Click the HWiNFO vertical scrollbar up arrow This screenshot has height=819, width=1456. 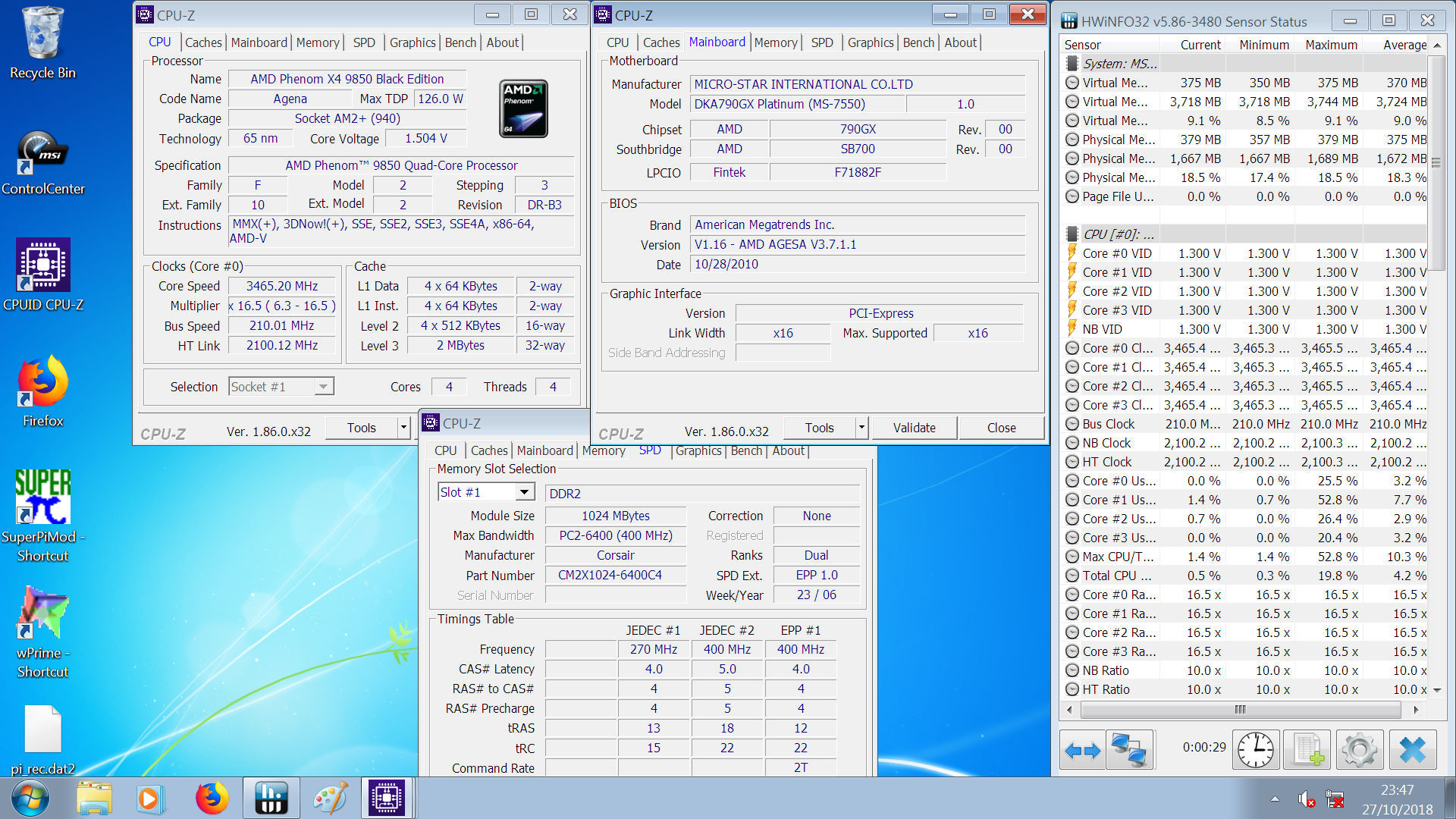click(1436, 45)
